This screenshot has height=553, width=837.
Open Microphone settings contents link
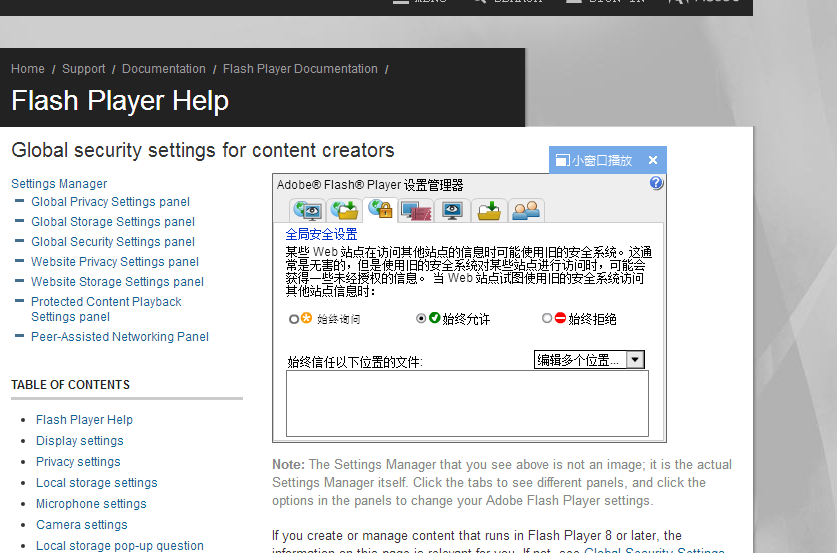pyautogui.click(x=91, y=504)
